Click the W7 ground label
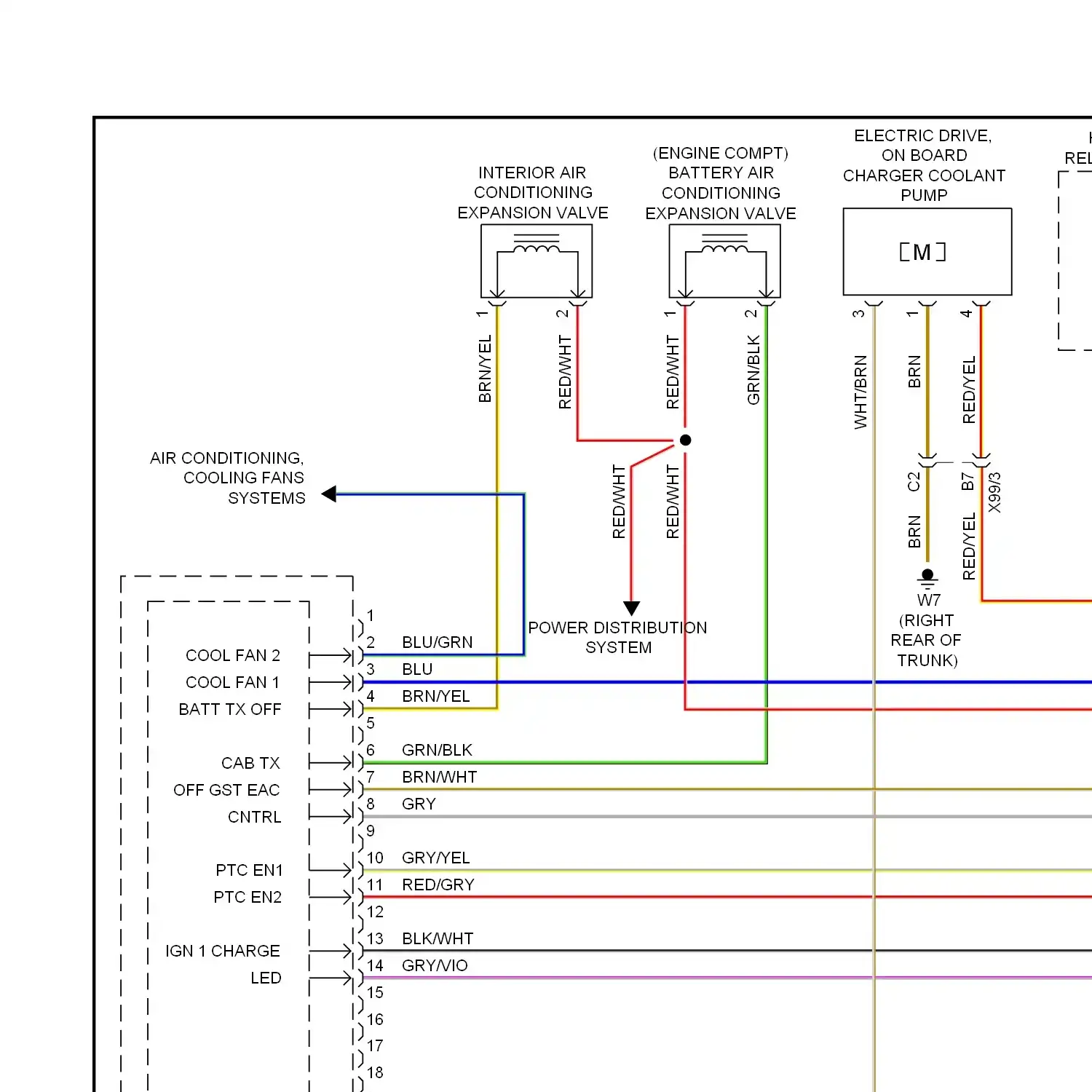The height and width of the screenshot is (1092, 1092). pyautogui.click(x=929, y=601)
